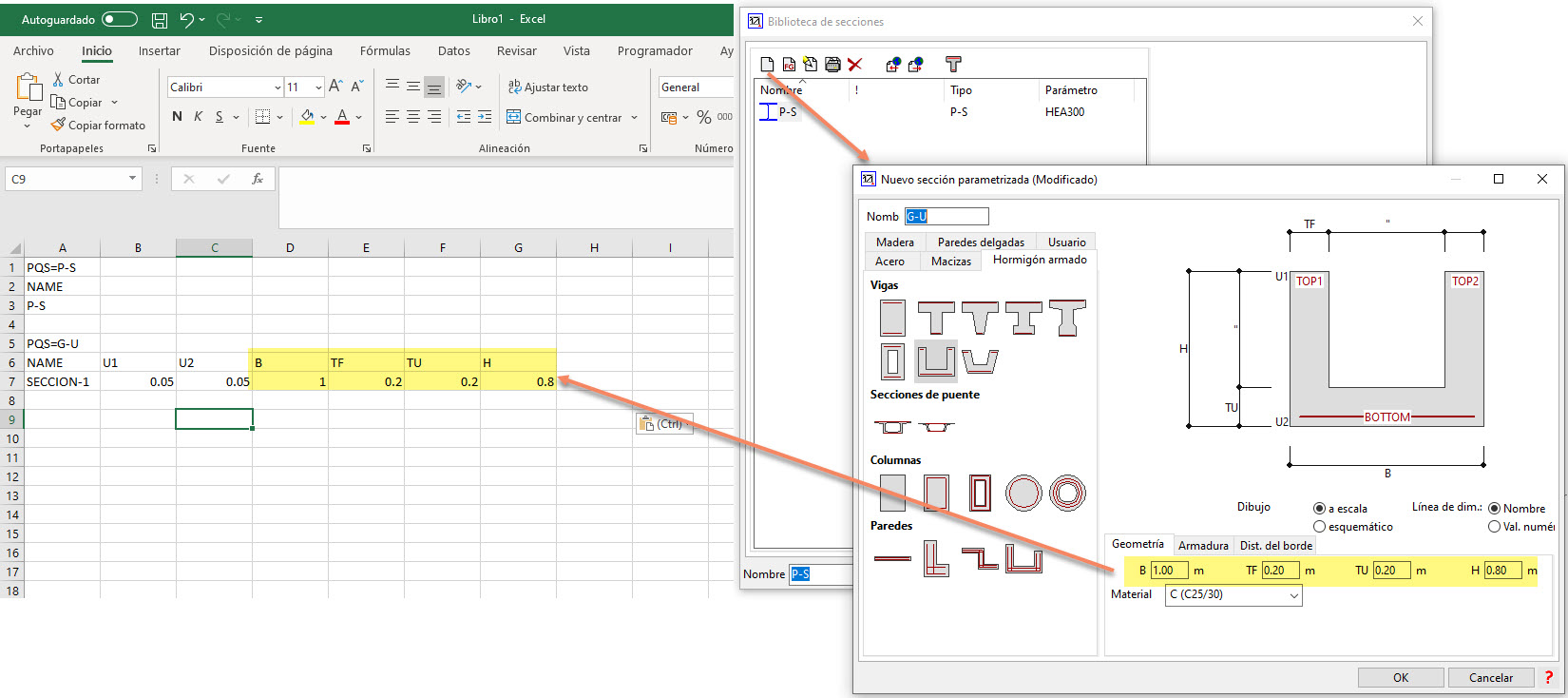Select 'Nombre' for Línea de dim.

[x=1494, y=509]
